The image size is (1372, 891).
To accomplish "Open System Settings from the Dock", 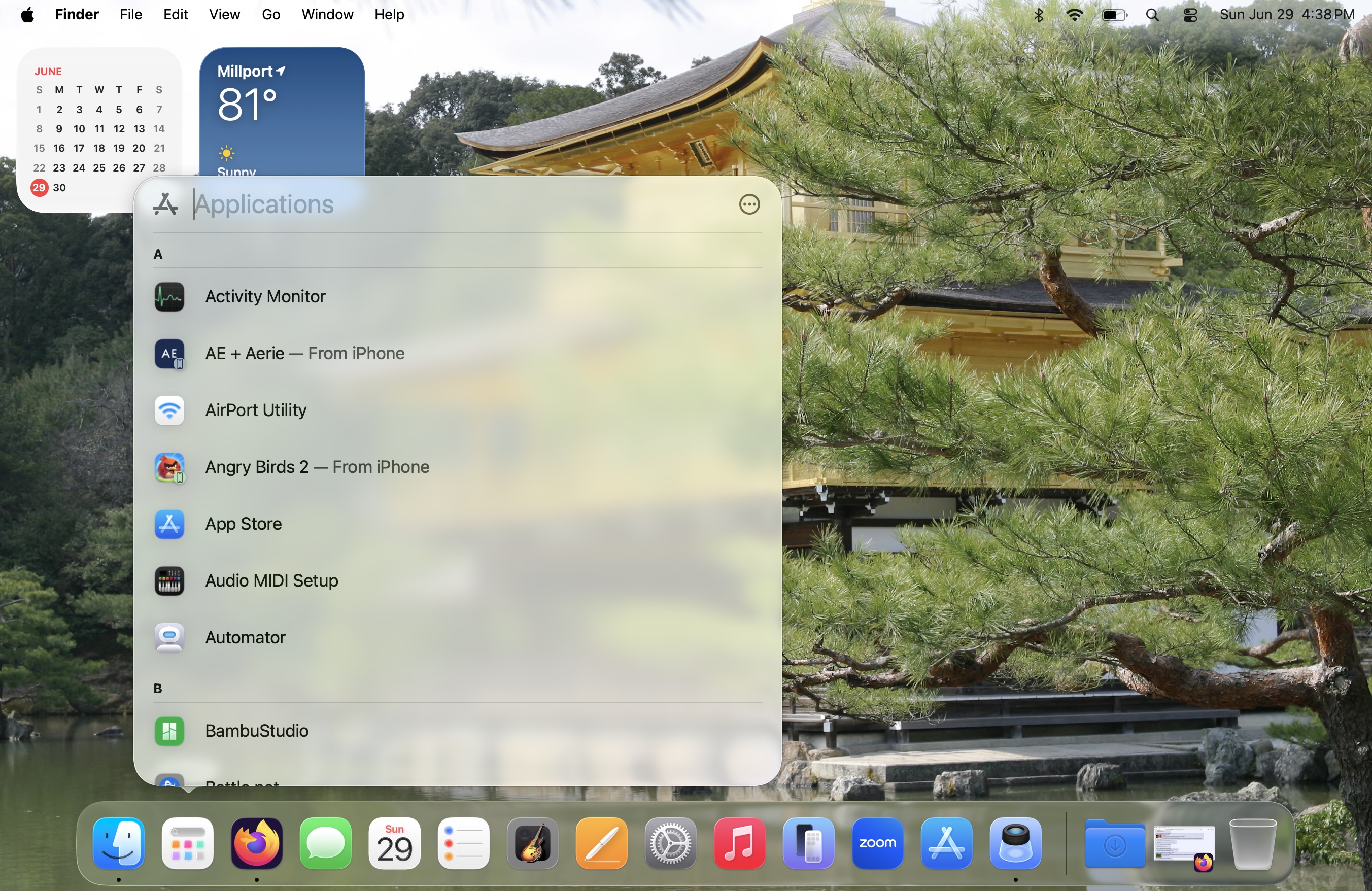I will pyautogui.click(x=670, y=843).
